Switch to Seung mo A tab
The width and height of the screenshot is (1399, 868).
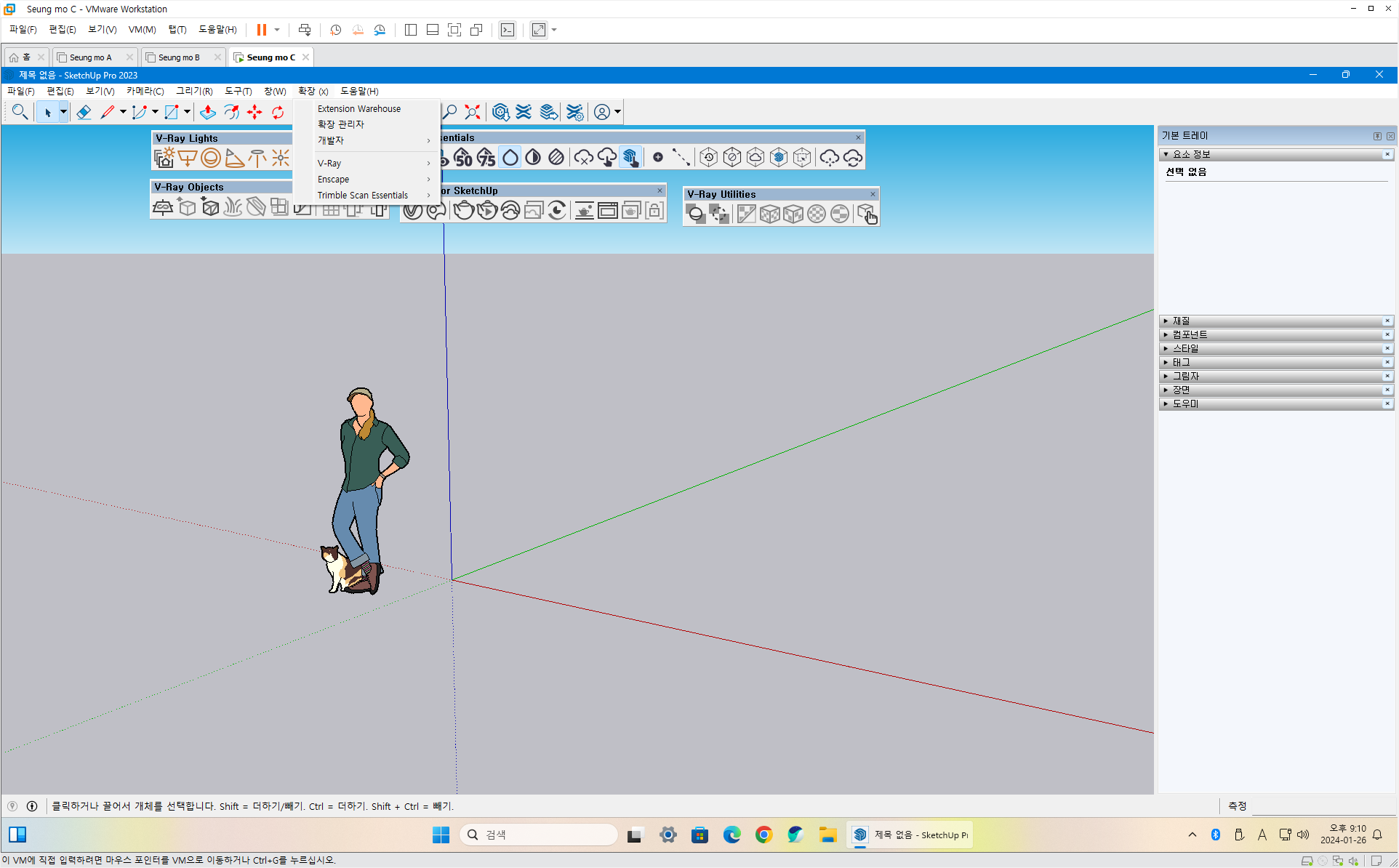(91, 57)
